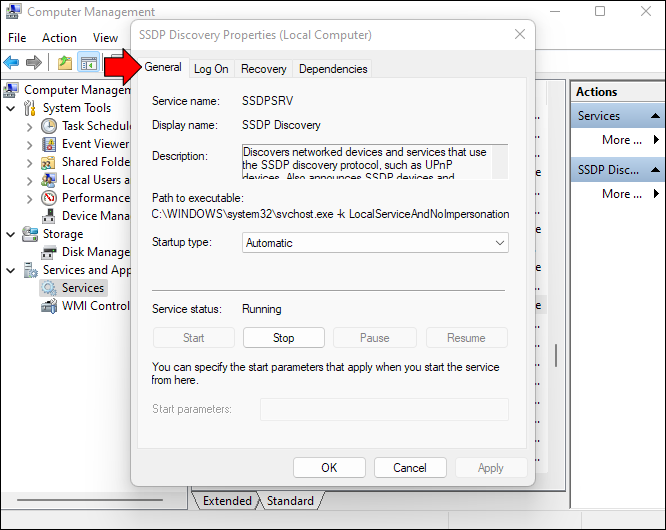Click the Shared Folders icon
Image resolution: width=666 pixels, height=530 pixels.
[x=49, y=162]
